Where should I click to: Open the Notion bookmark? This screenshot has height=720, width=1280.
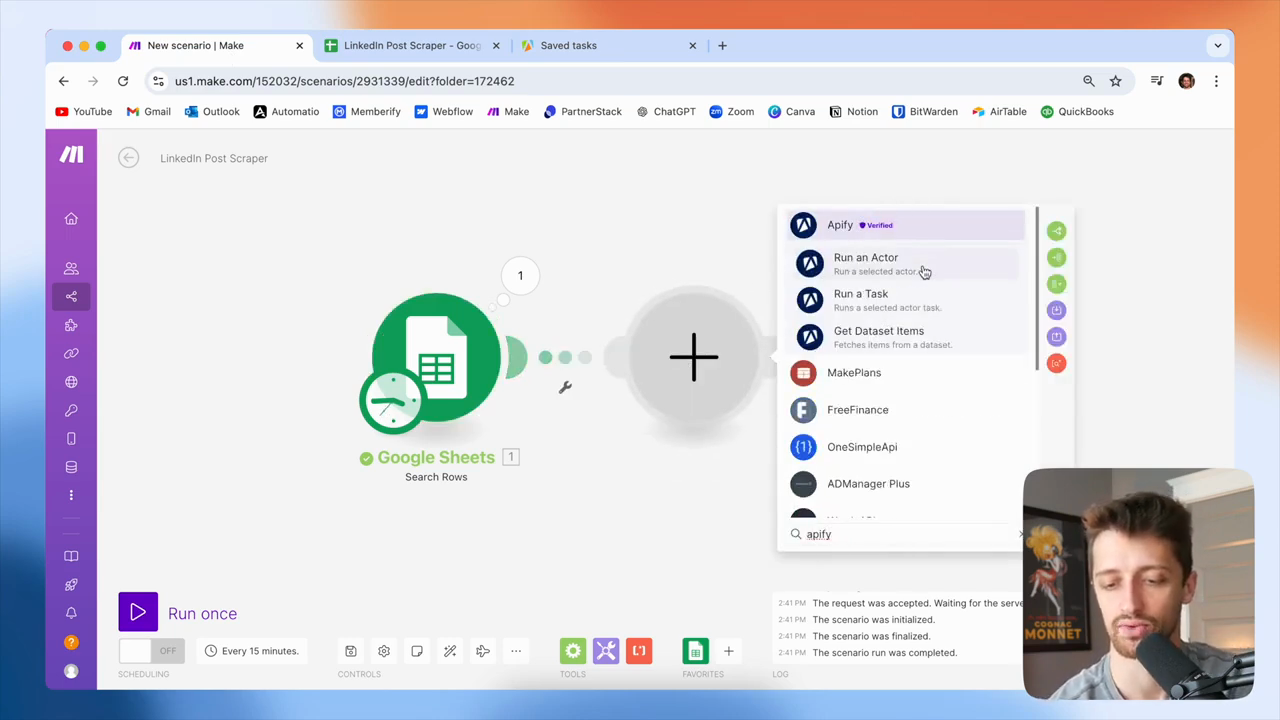pos(853,112)
